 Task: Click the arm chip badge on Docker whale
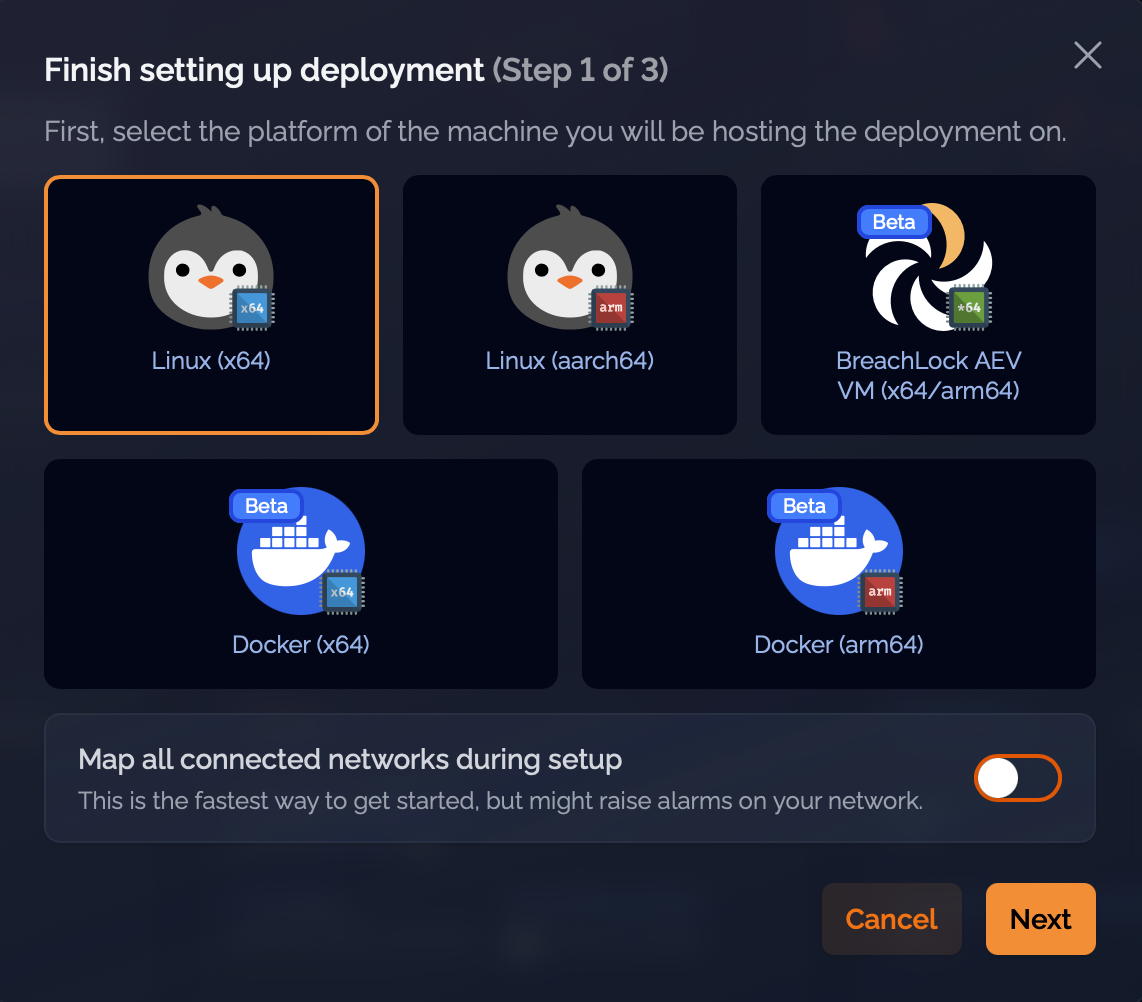click(x=880, y=592)
